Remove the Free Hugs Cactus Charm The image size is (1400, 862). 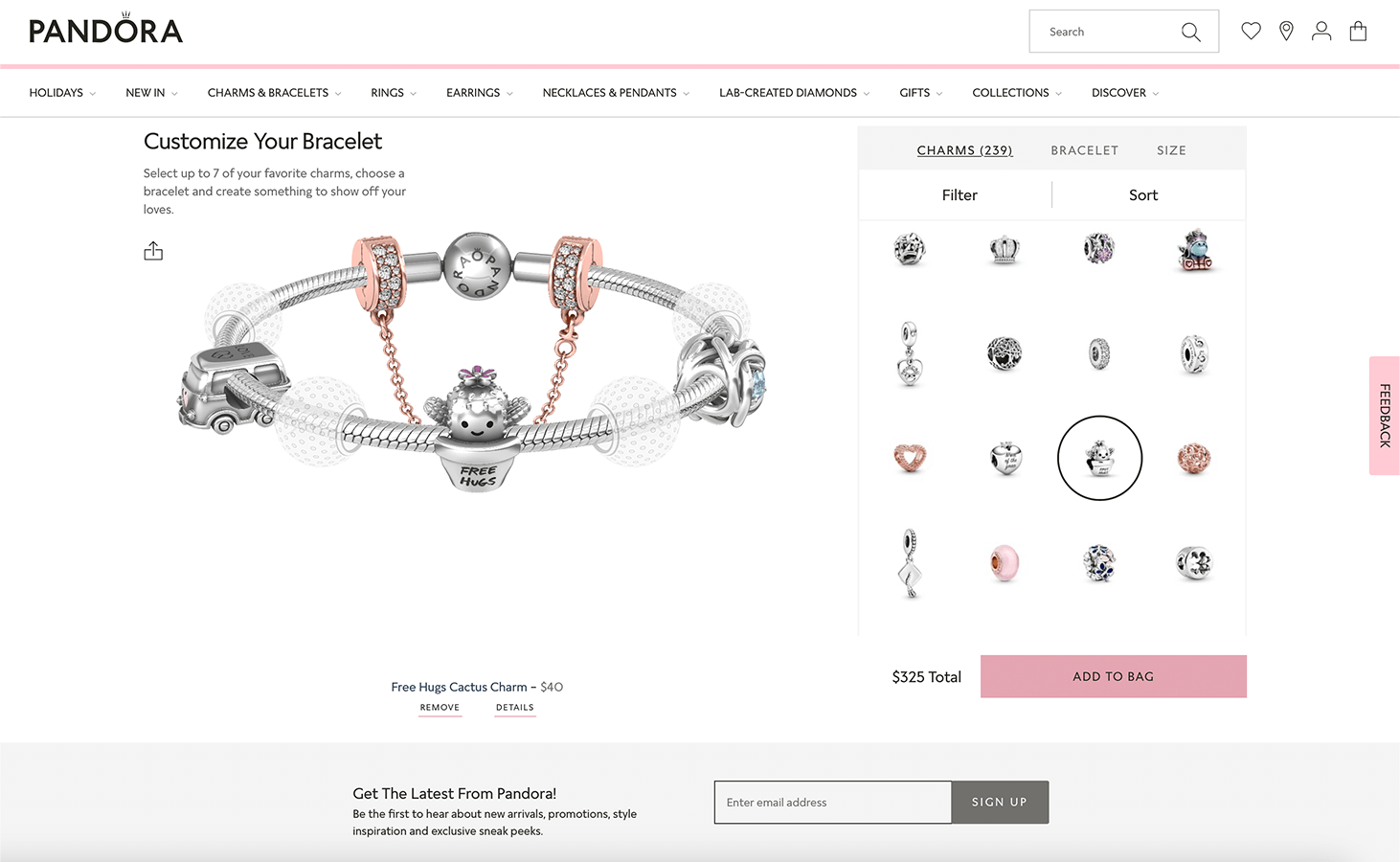[x=440, y=708]
